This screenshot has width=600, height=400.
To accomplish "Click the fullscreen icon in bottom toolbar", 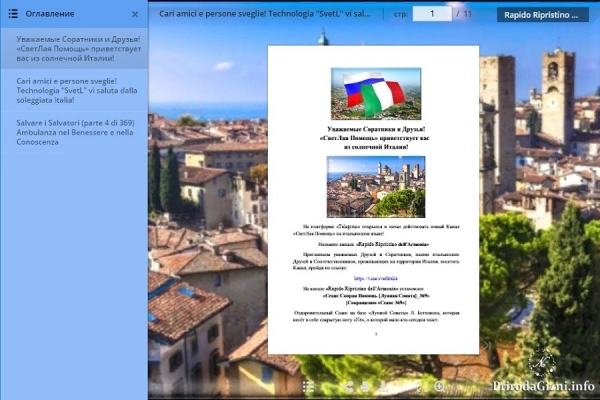I will pos(421,387).
